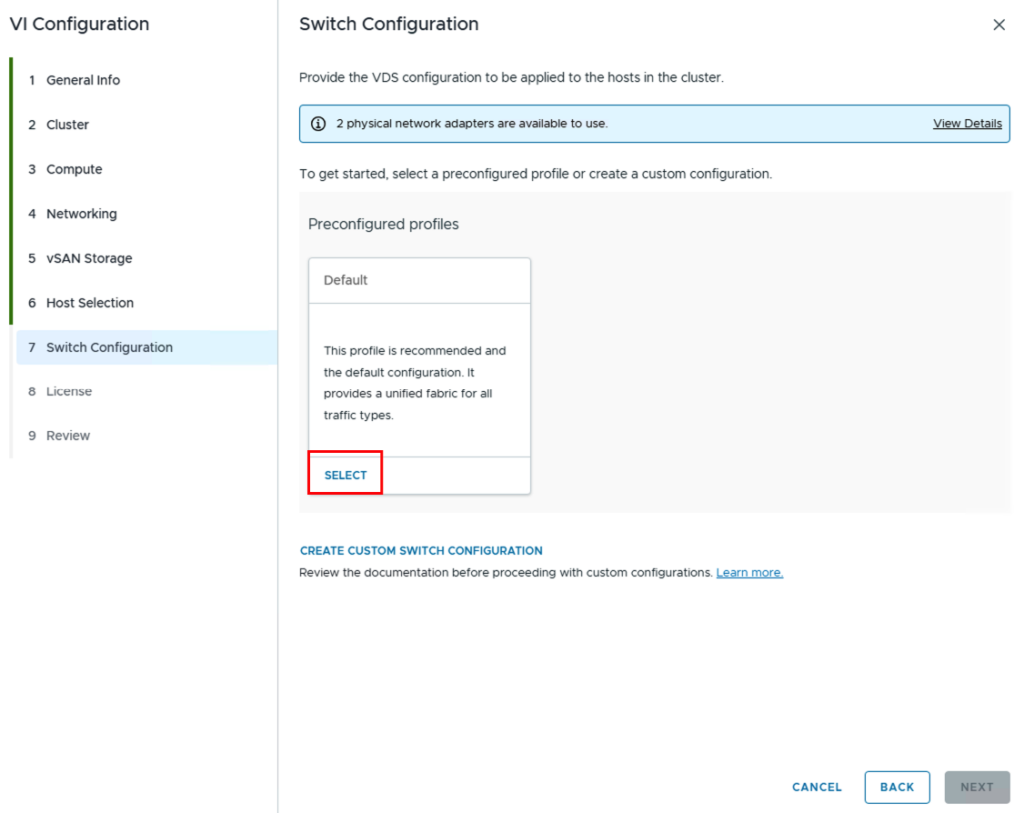Click the Default profile card header

pos(419,280)
